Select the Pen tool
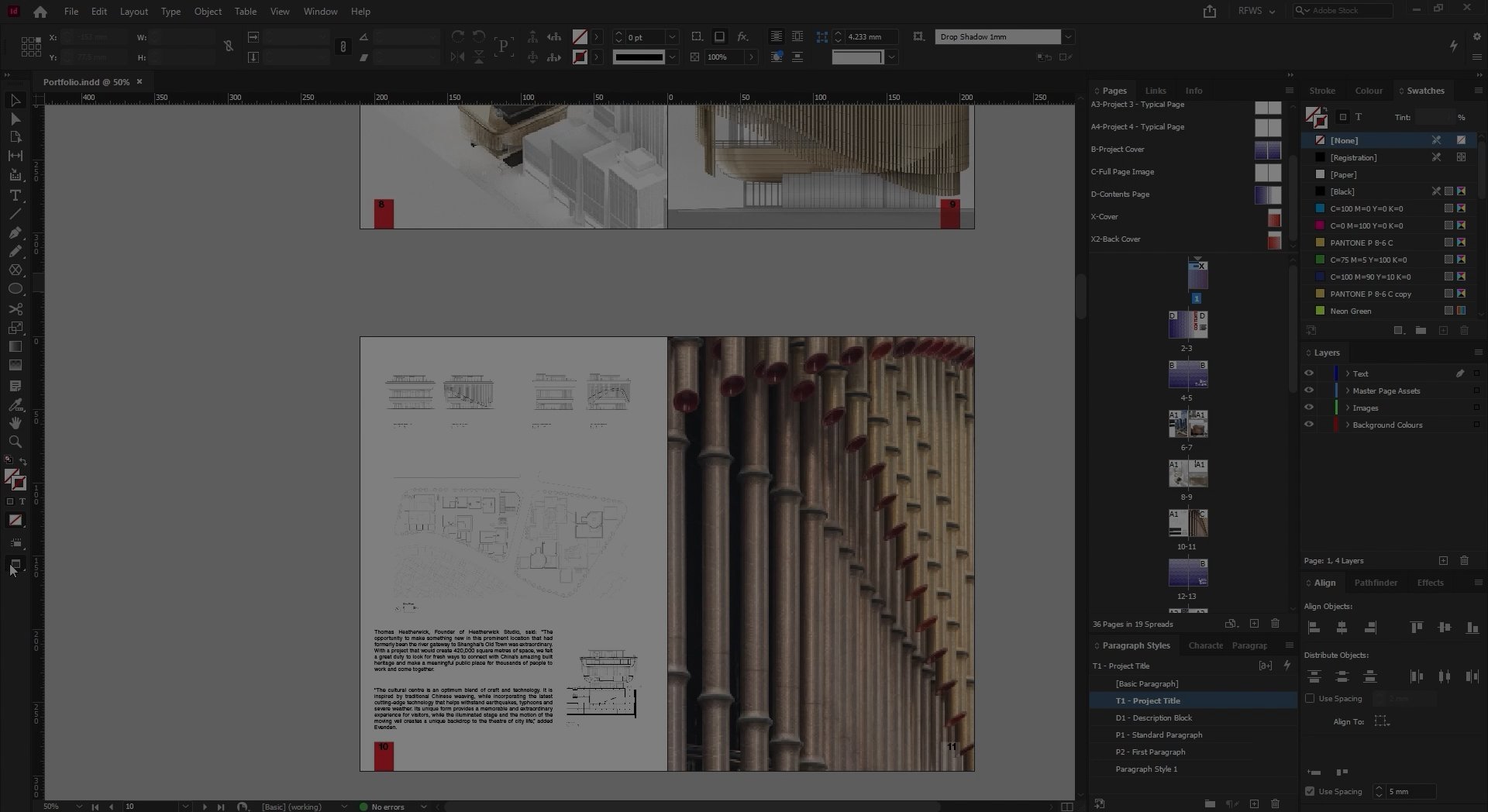The image size is (1488, 812). pos(15,232)
